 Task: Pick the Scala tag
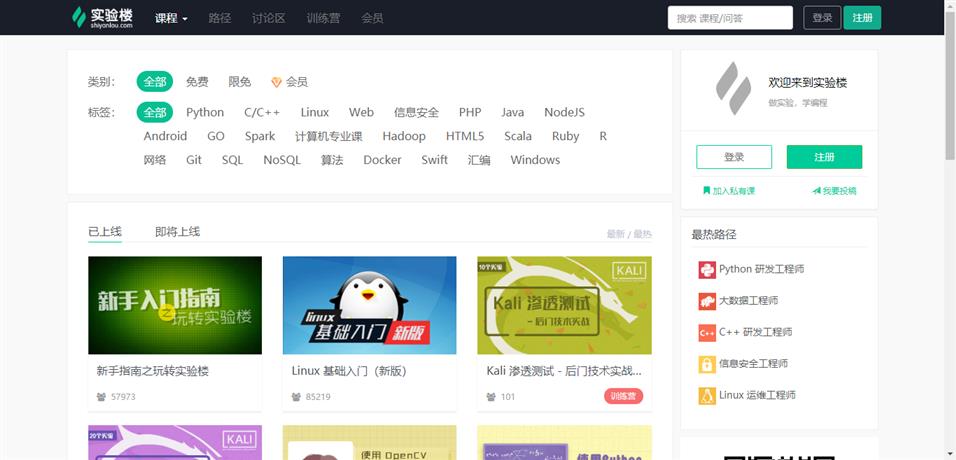click(x=518, y=136)
